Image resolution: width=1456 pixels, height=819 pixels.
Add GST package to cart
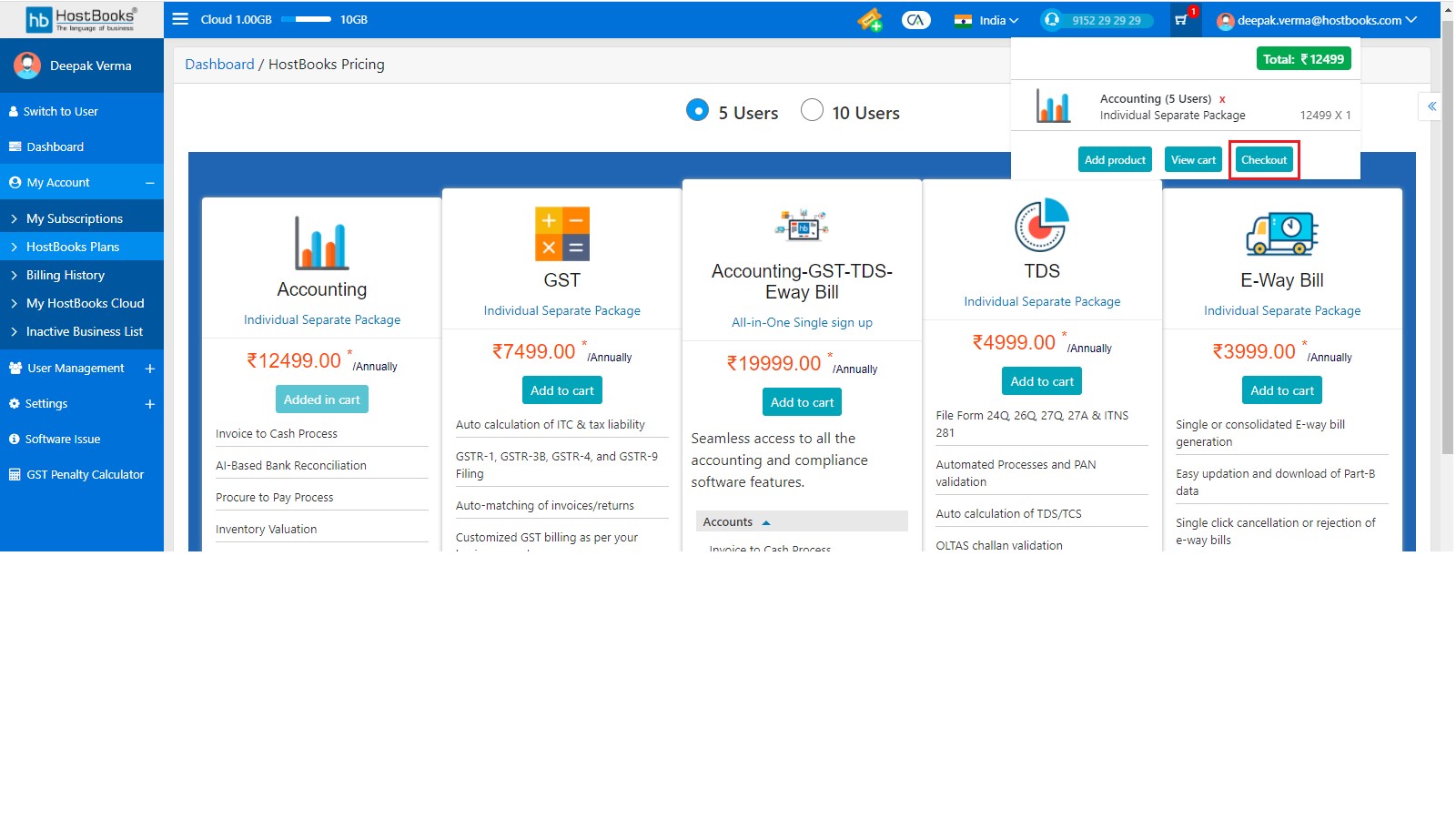coord(562,390)
